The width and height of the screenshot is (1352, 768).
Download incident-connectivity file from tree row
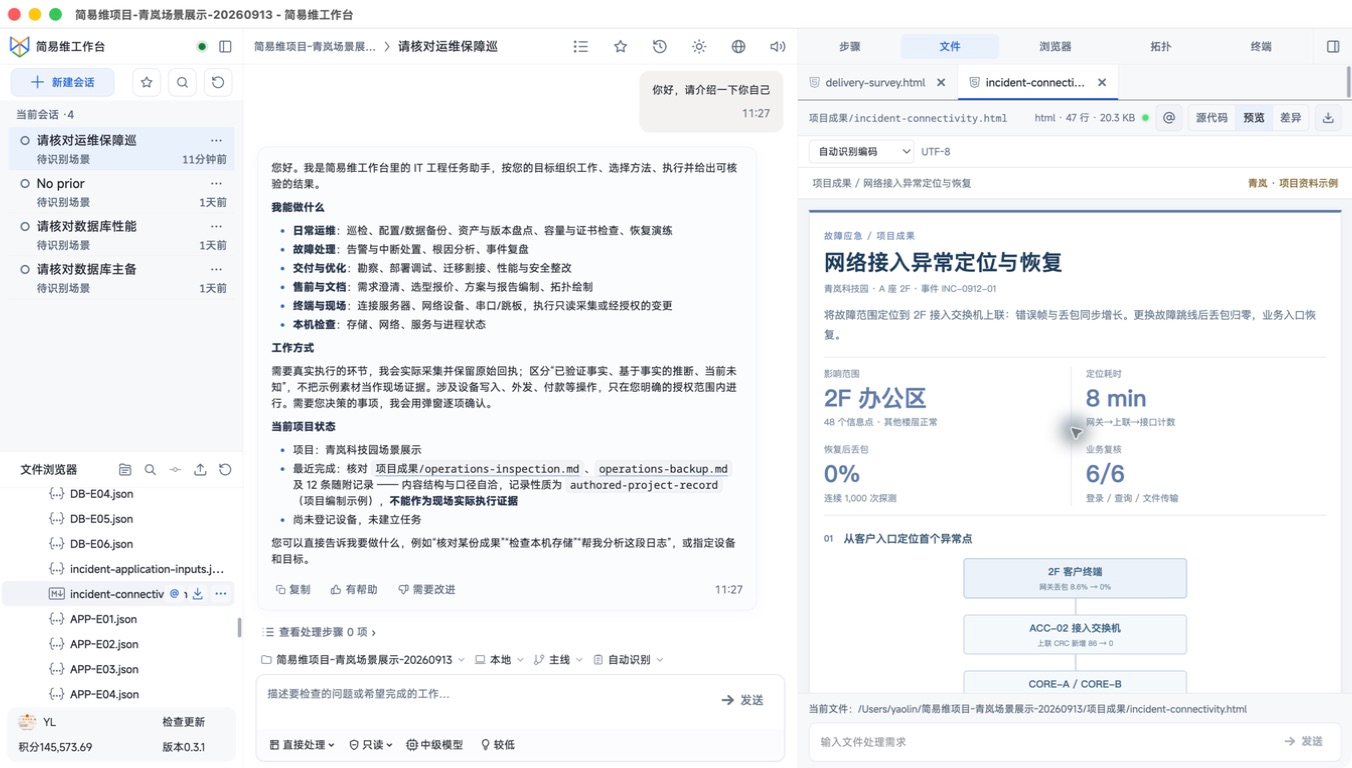point(198,594)
